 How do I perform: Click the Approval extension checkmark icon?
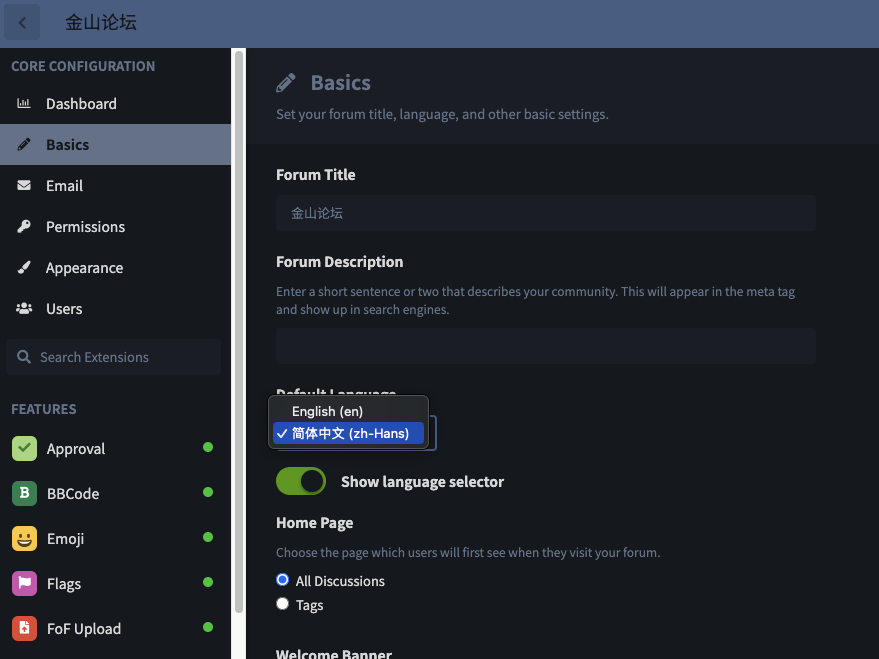pyautogui.click(x=25, y=449)
